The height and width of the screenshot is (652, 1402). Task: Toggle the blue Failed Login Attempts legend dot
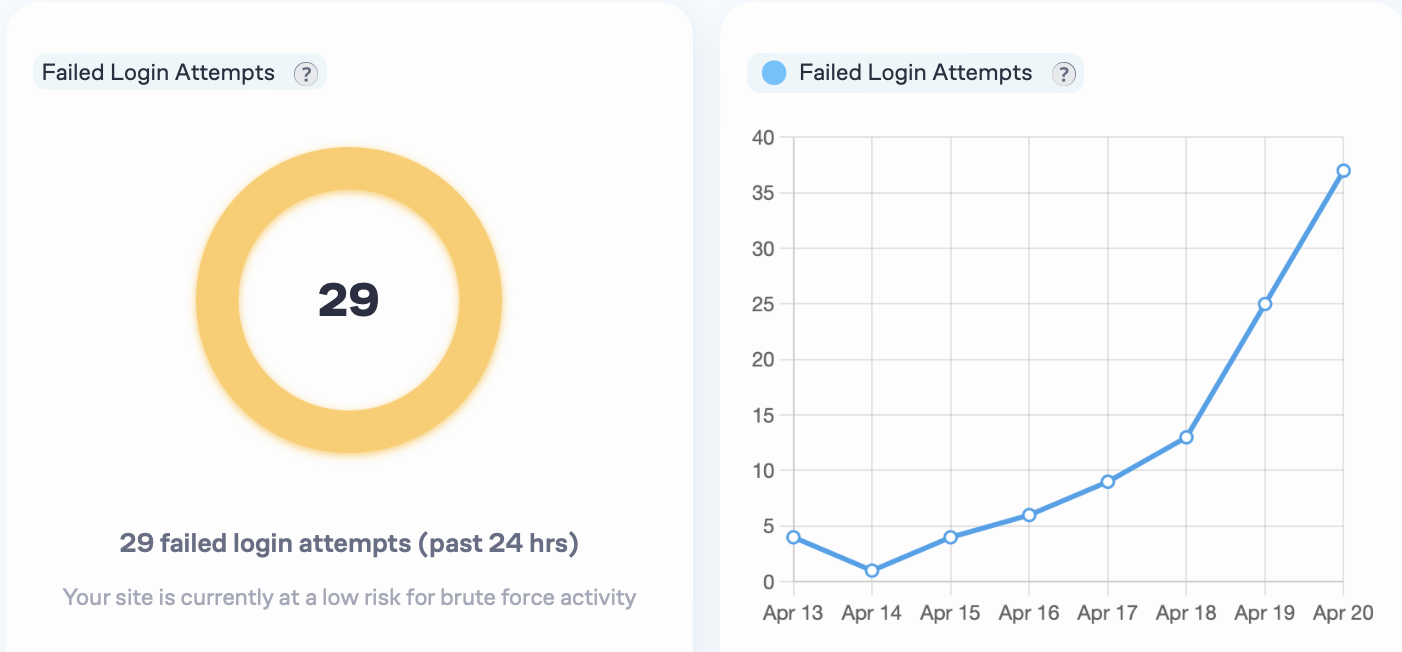pos(774,73)
